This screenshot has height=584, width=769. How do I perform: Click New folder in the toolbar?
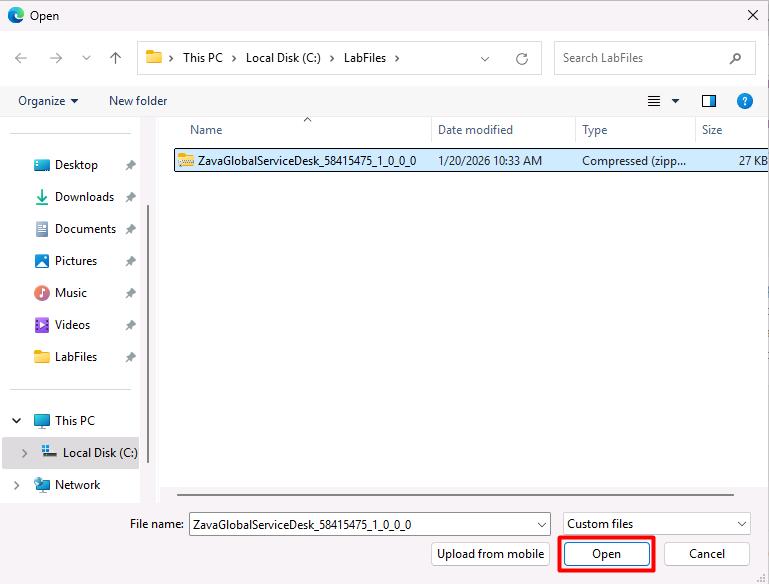pos(138,101)
